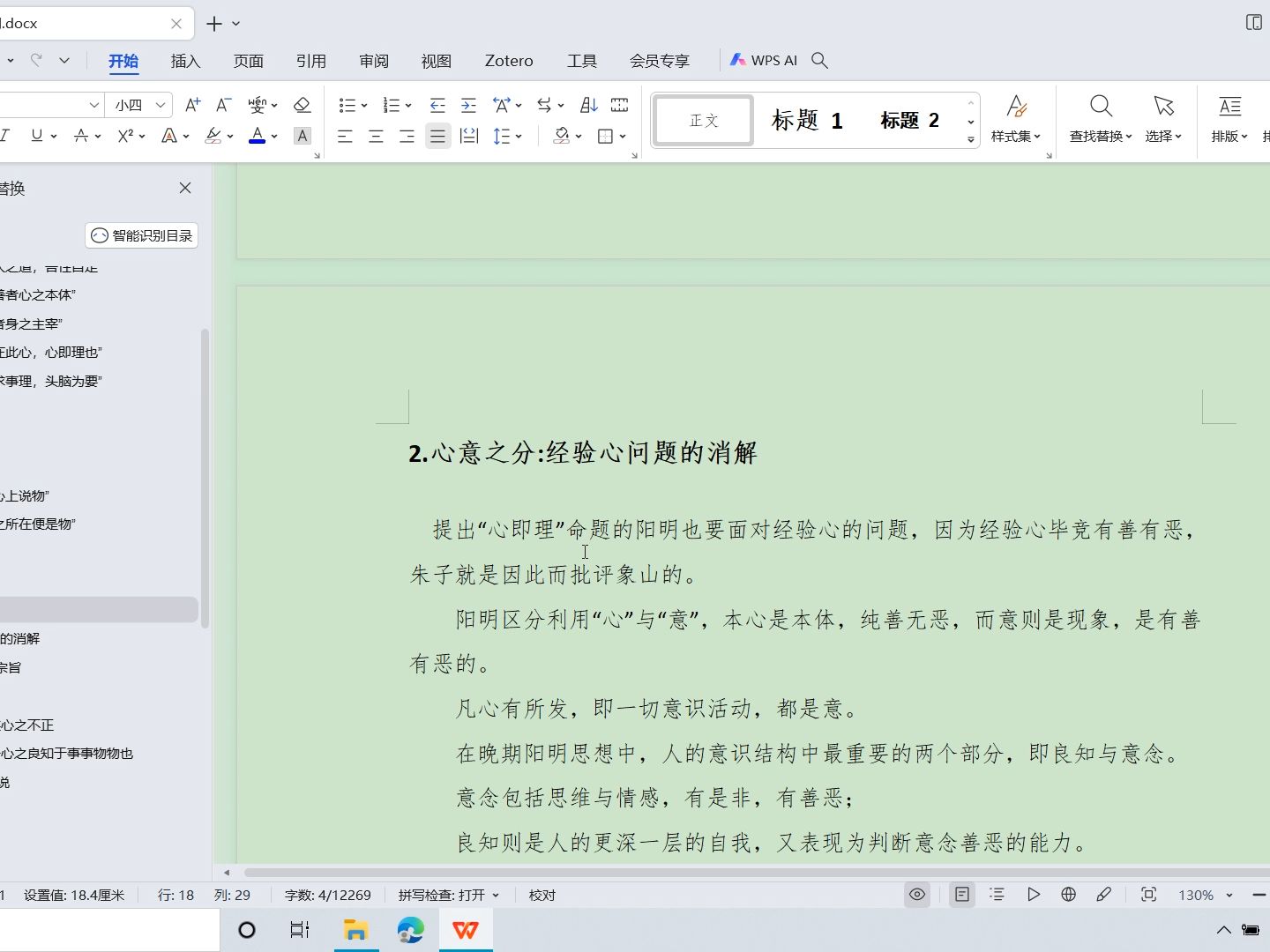
Task: Click the decrease font size icon
Action: click(x=223, y=105)
